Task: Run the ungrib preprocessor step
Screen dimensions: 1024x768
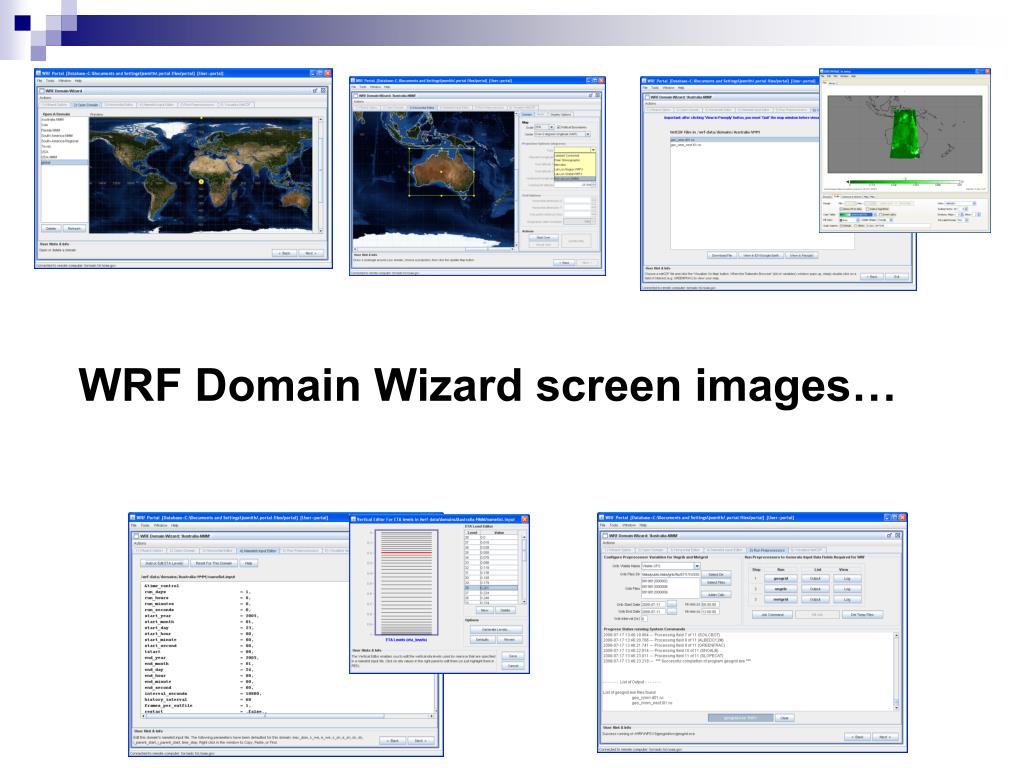Action: tap(780, 589)
